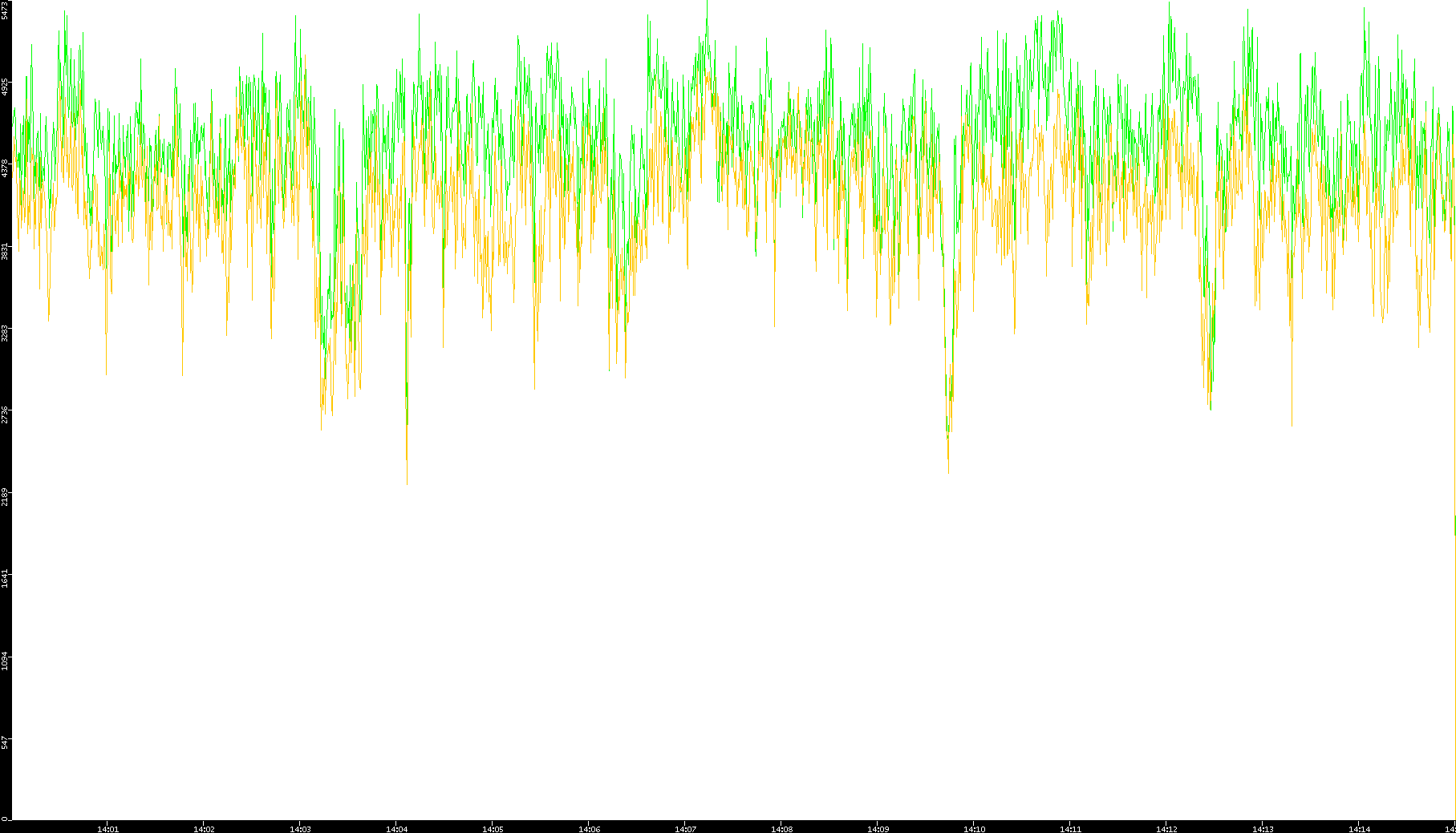Select the 14:04 label on the time axis
The width and height of the screenshot is (1456, 833).
[397, 829]
